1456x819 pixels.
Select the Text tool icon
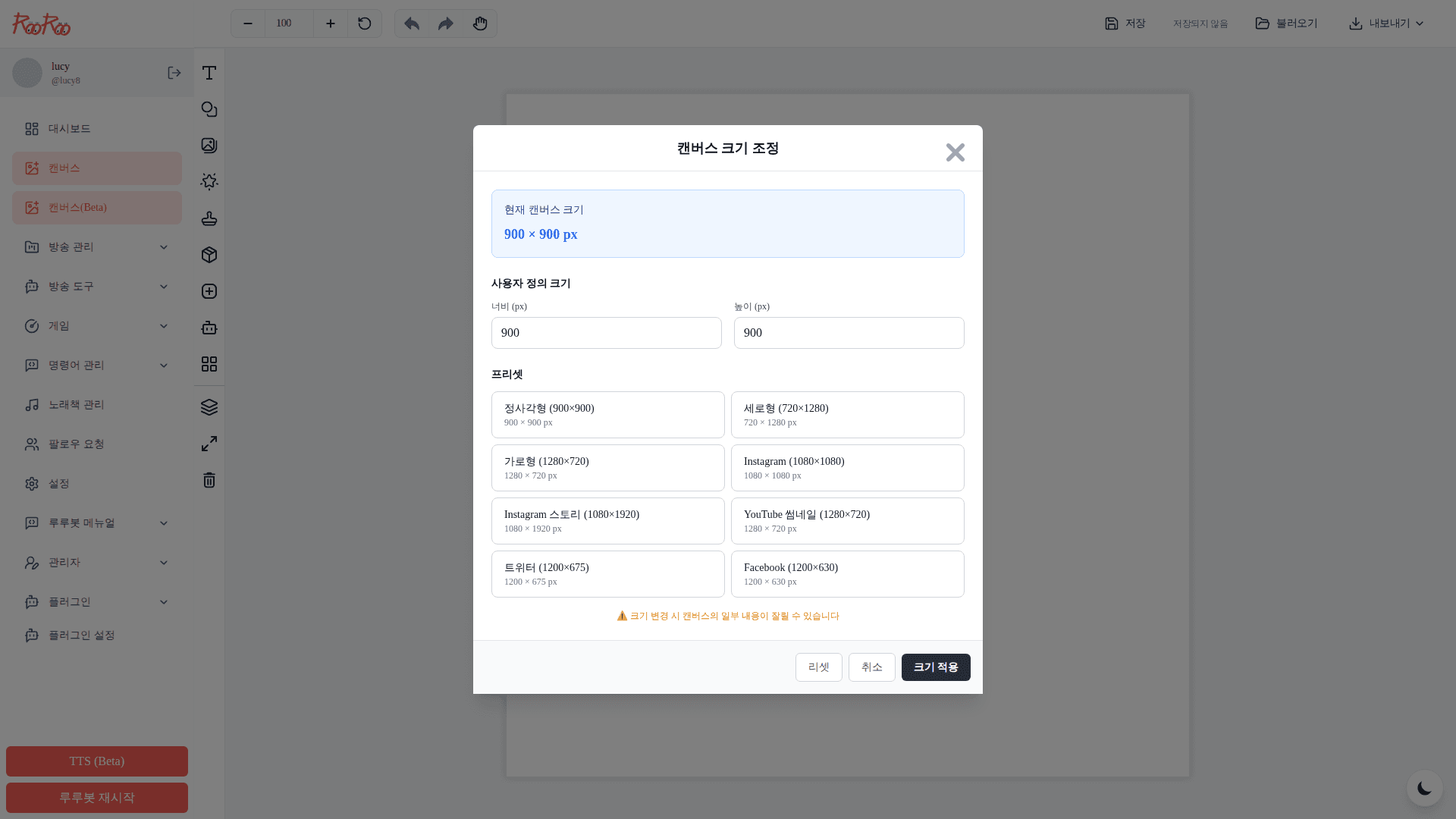[209, 73]
